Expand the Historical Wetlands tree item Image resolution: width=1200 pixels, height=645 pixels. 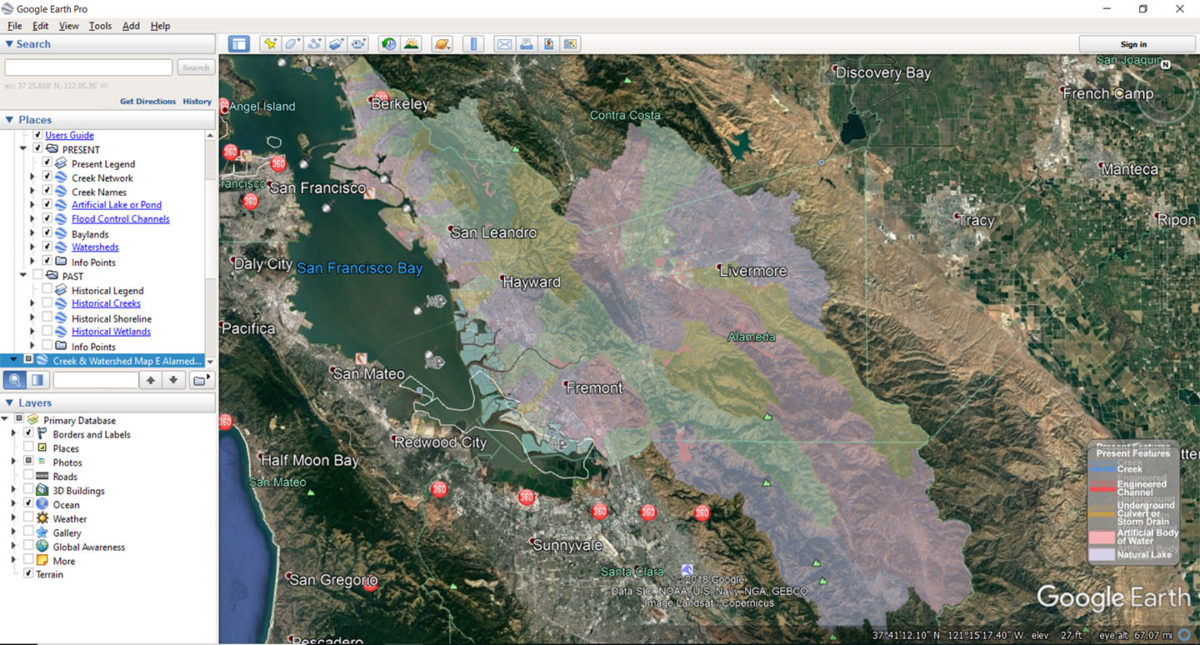[x=32, y=331]
